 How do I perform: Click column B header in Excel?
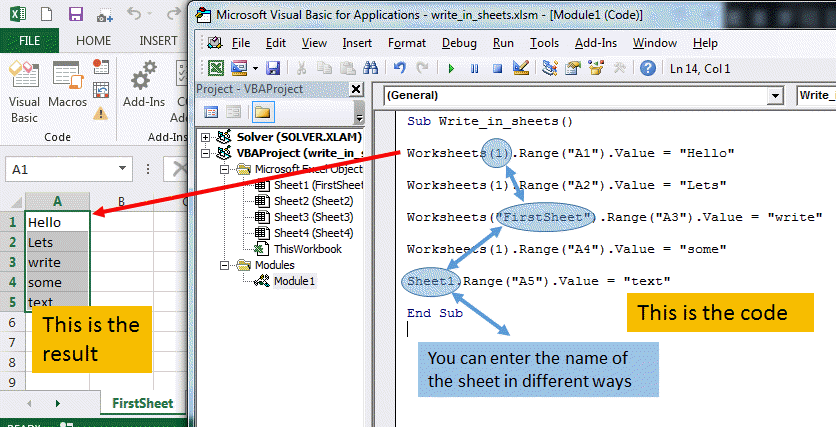[x=122, y=202]
